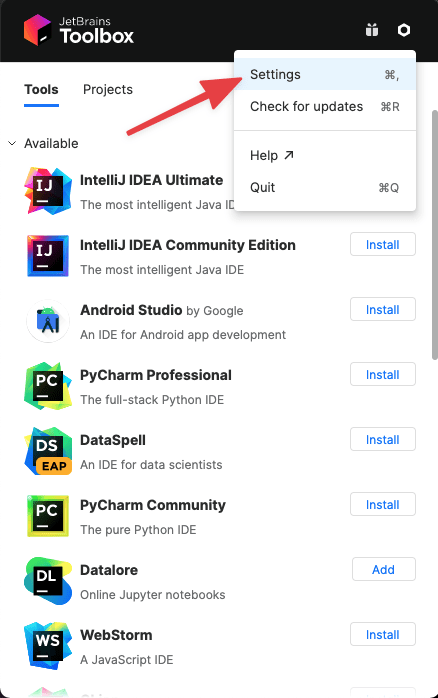Select Check for updates menu entry
Viewport: 438px width, 698px height.
pyautogui.click(x=325, y=106)
